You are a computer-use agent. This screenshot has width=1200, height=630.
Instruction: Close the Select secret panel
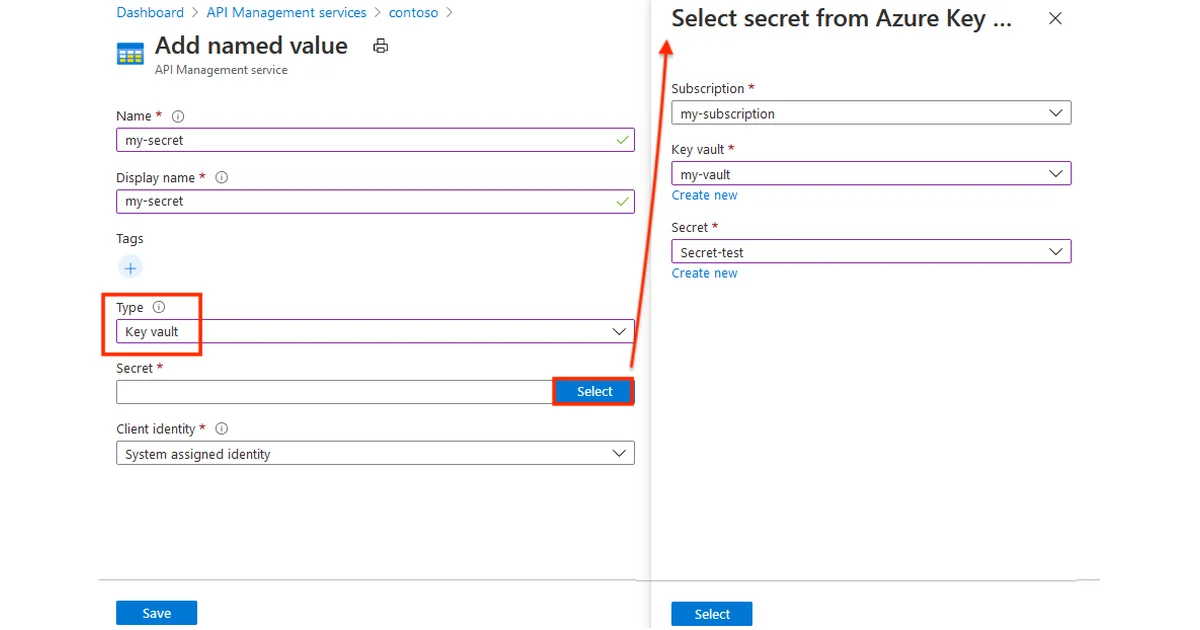(1055, 18)
